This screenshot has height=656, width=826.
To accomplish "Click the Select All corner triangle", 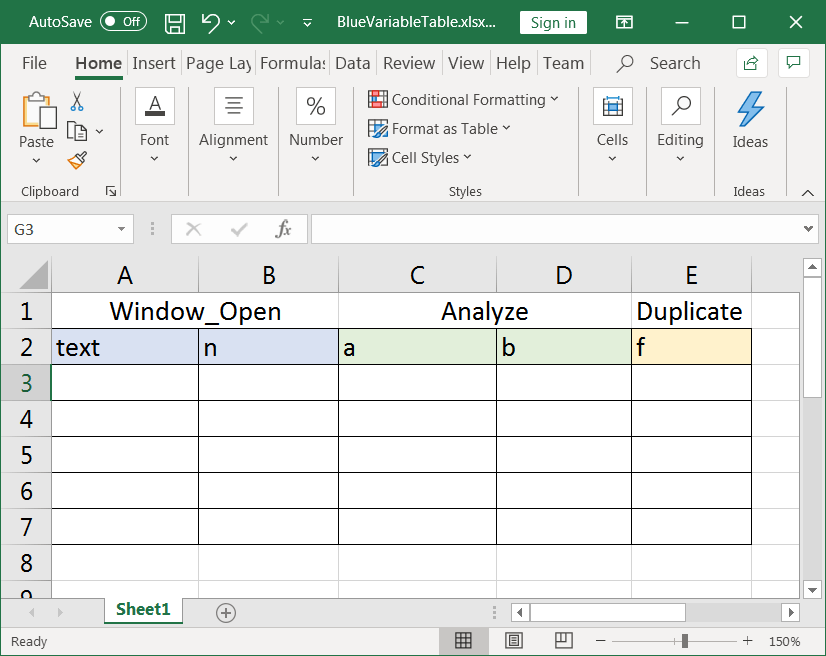I will pos(34,275).
